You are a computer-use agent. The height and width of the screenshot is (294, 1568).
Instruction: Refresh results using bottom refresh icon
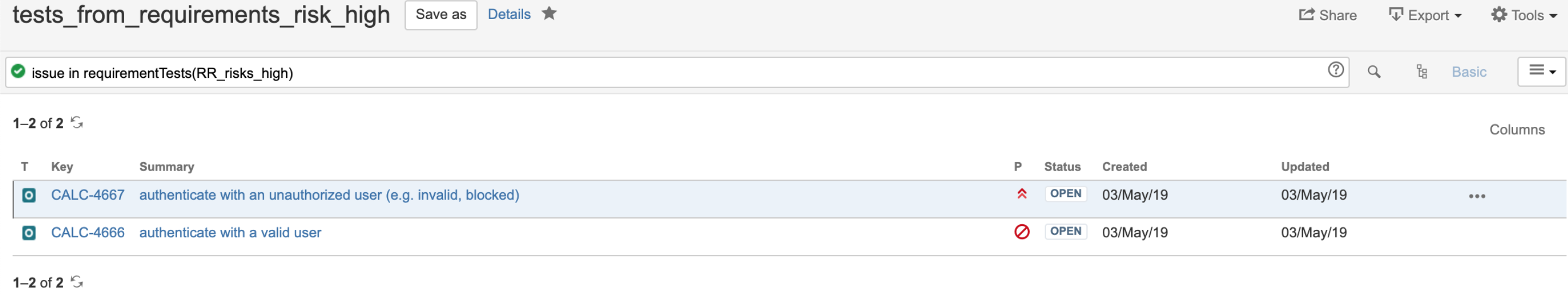point(77,282)
